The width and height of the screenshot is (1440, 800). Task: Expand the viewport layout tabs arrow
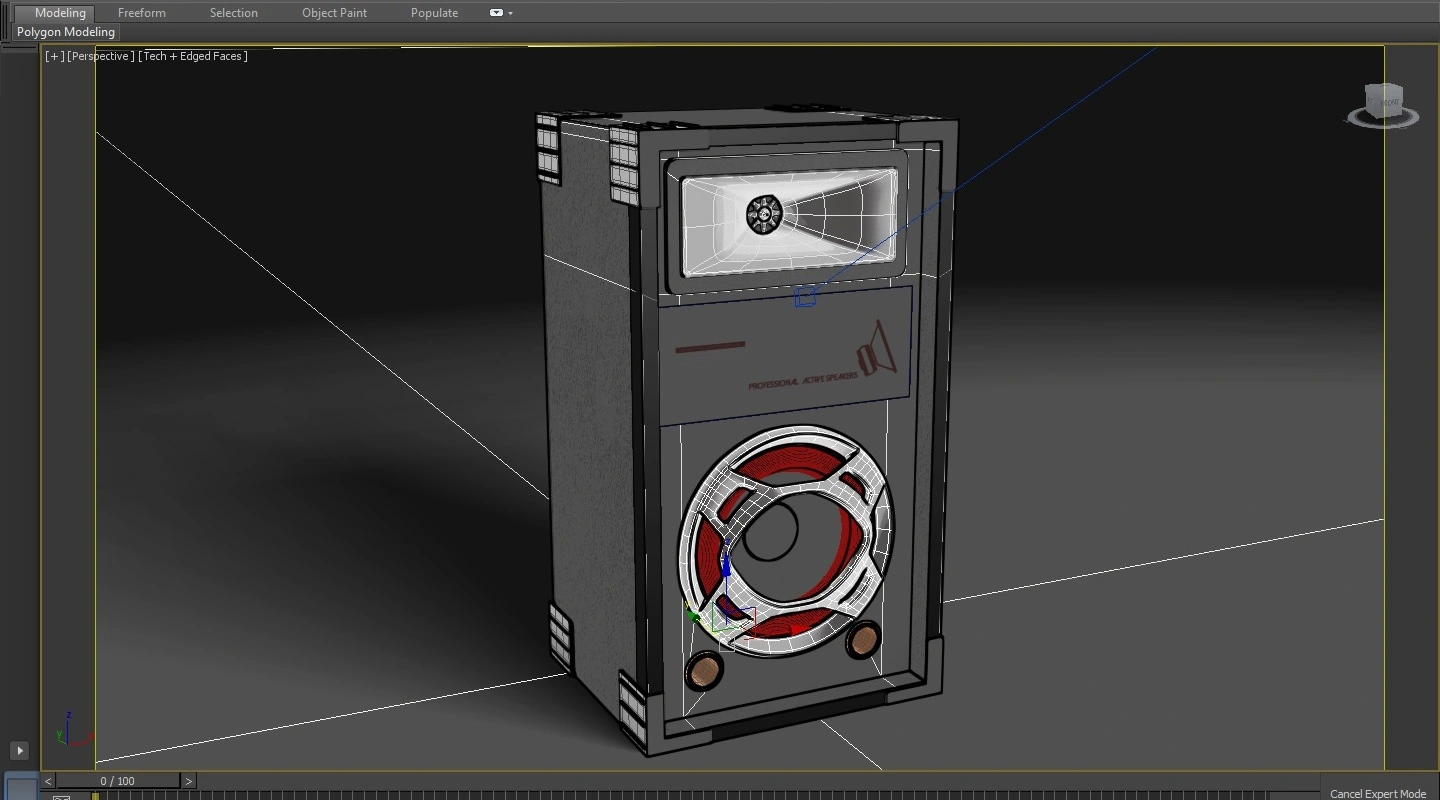coord(19,750)
